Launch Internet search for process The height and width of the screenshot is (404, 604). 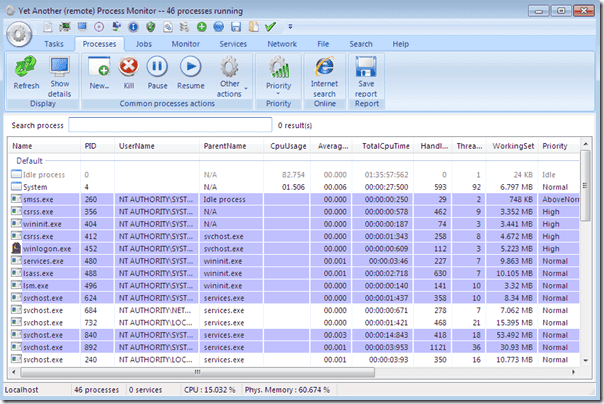coord(324,77)
